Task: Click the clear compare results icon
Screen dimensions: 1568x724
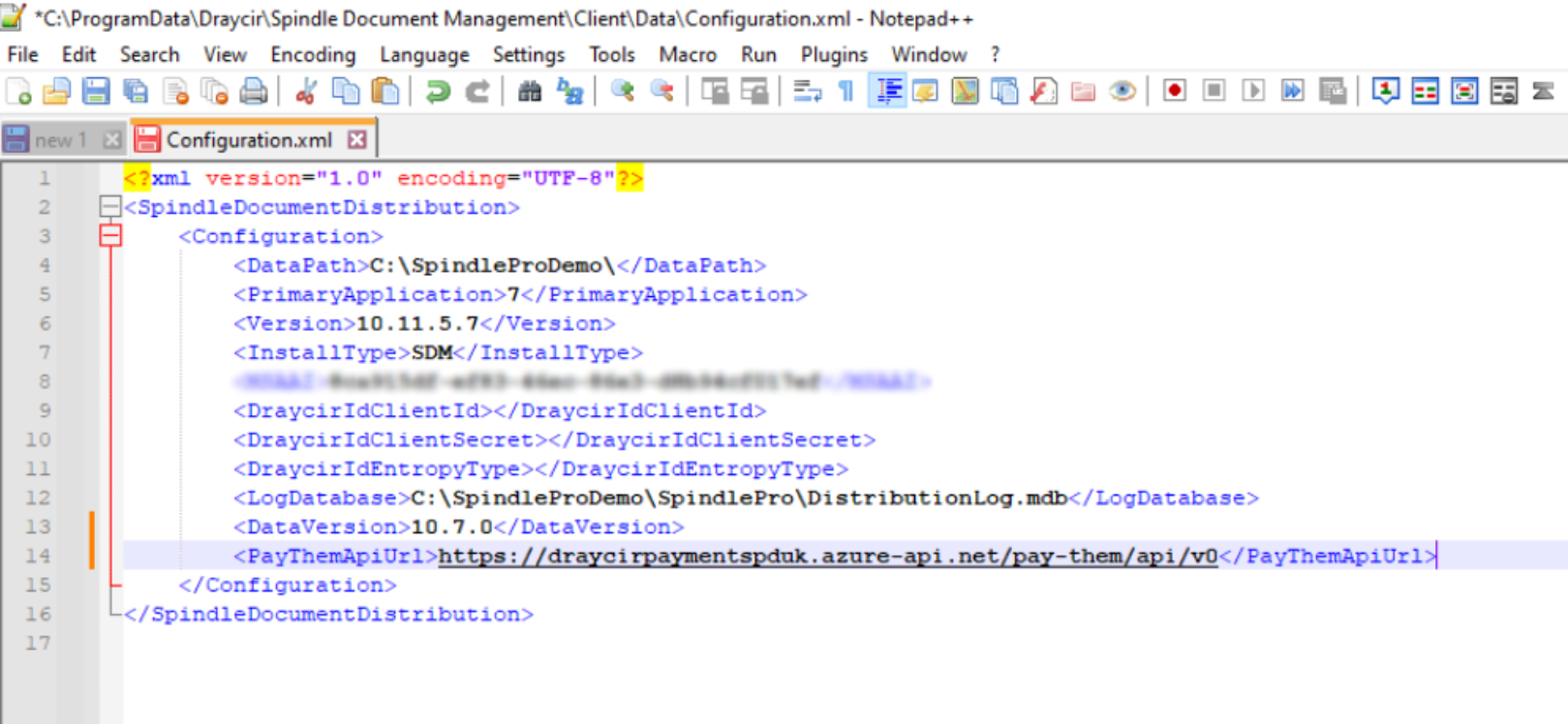Action: coord(1504,91)
